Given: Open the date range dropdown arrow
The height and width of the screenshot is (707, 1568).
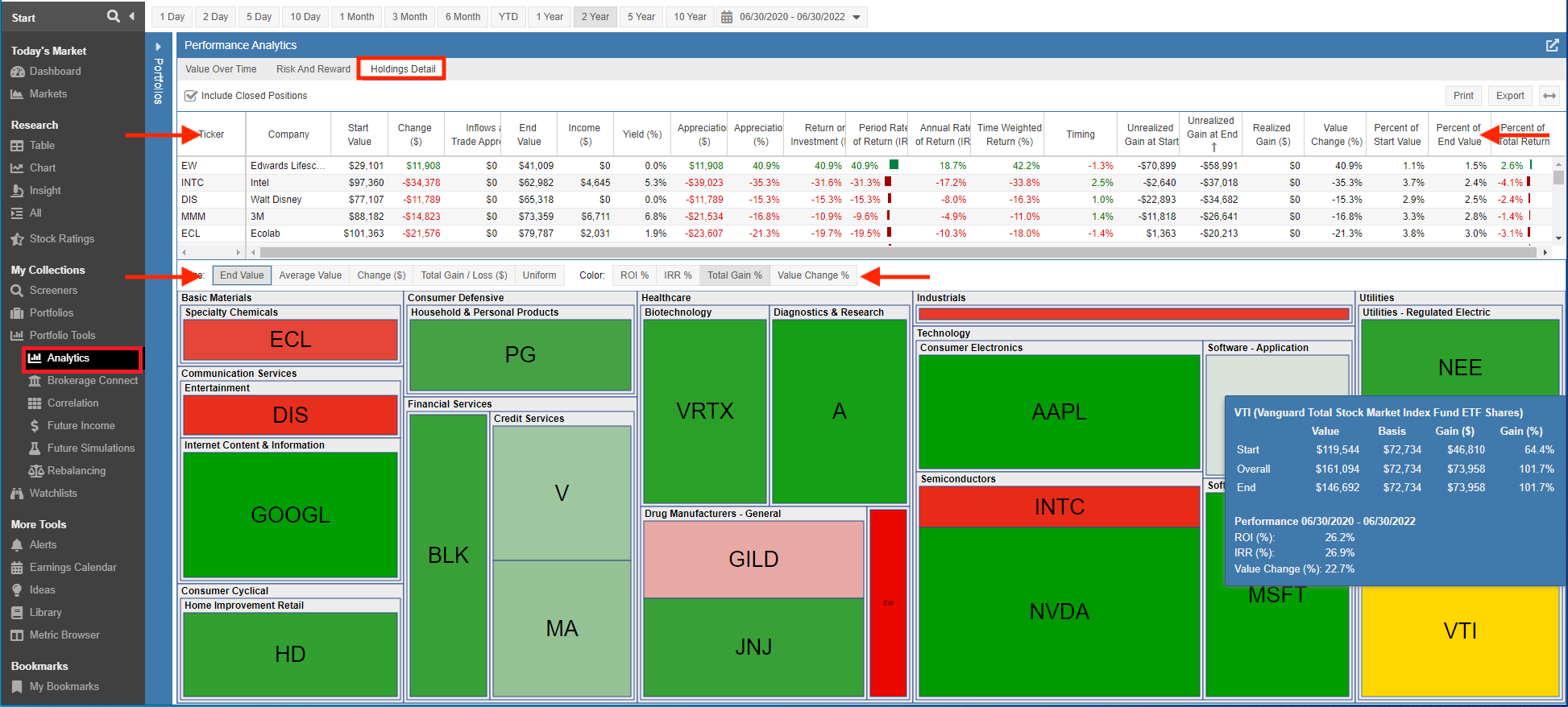Looking at the screenshot, I should point(857,17).
